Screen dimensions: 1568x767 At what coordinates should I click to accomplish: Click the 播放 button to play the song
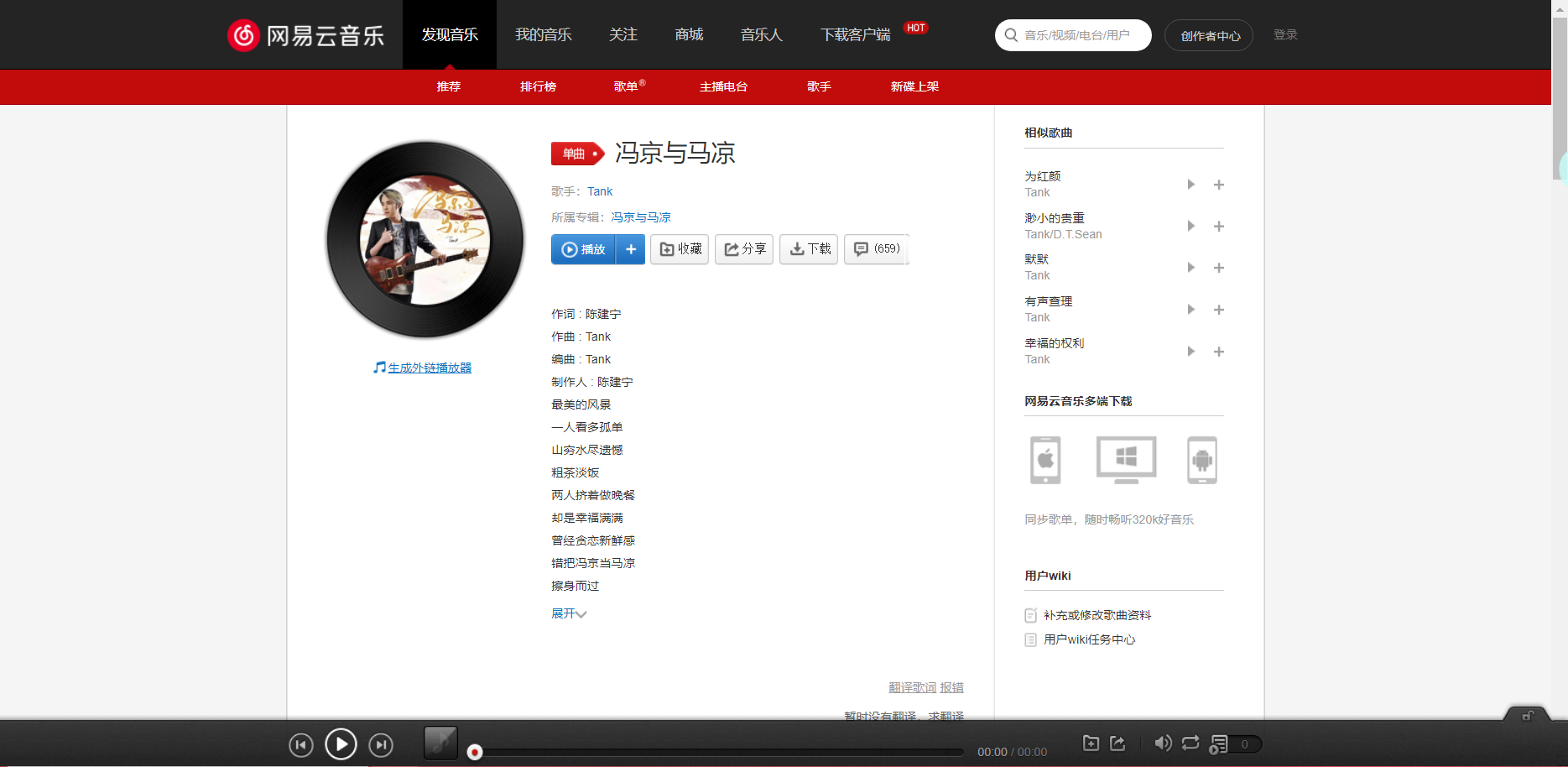pos(583,249)
